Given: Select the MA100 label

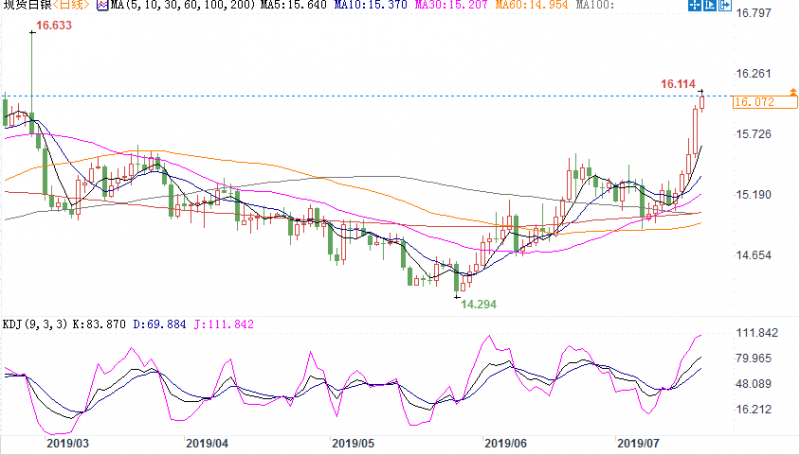Looking at the screenshot, I should point(595,5).
